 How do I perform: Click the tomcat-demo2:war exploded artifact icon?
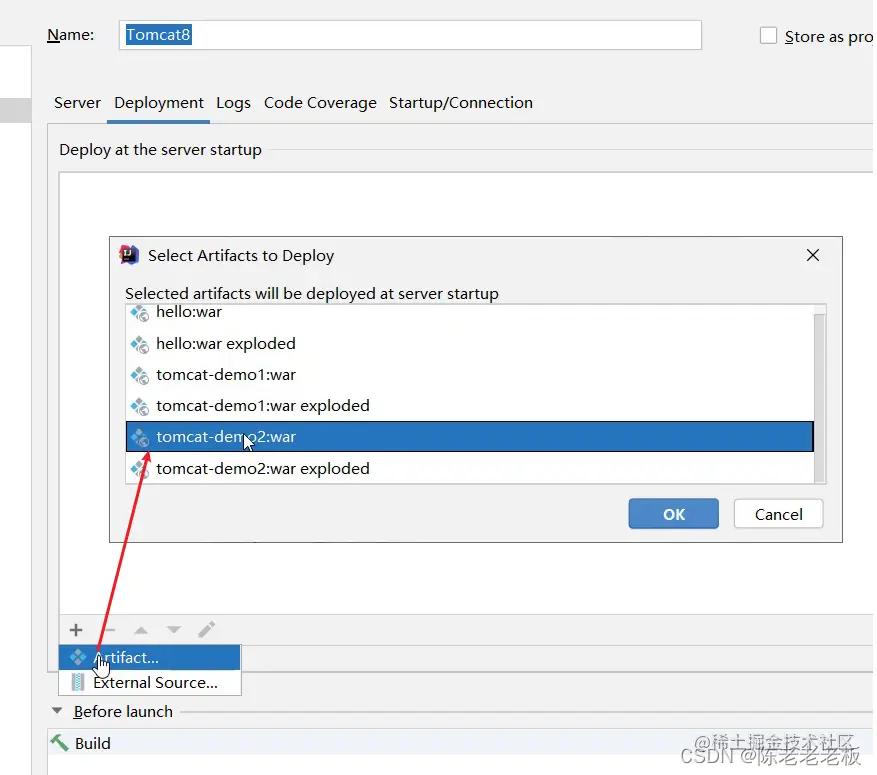pos(140,469)
